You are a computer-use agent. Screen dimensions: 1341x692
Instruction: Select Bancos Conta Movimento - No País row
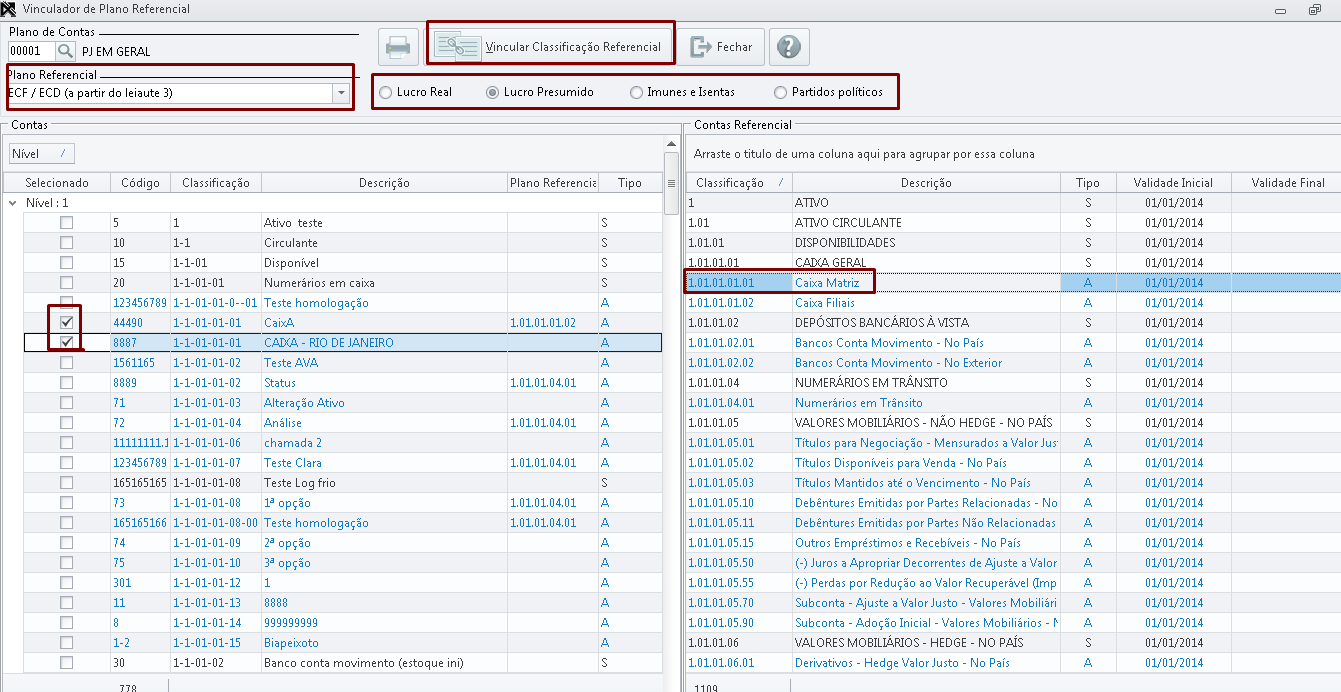pyautogui.click(x=1013, y=343)
